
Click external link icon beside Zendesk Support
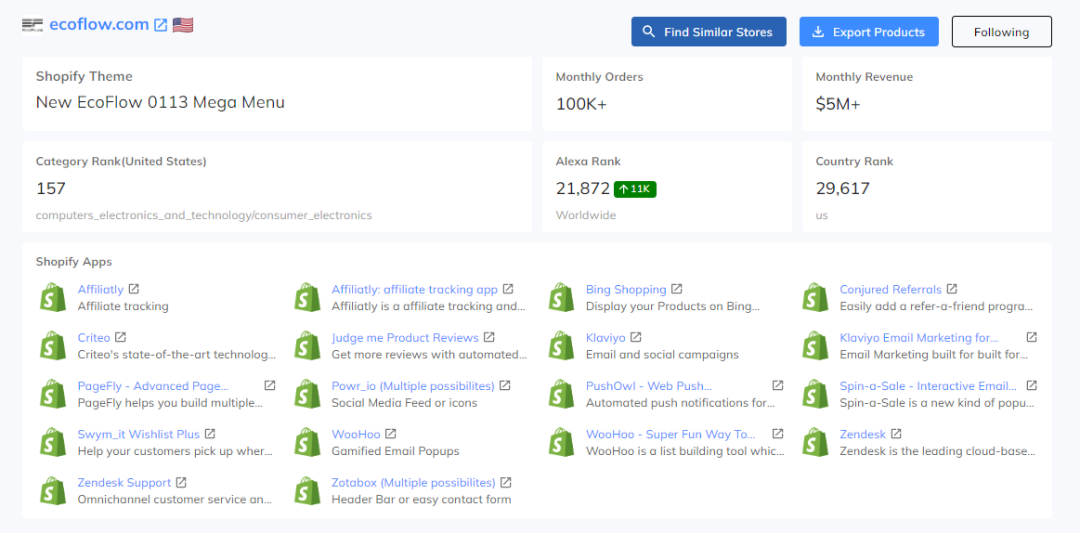tap(181, 483)
